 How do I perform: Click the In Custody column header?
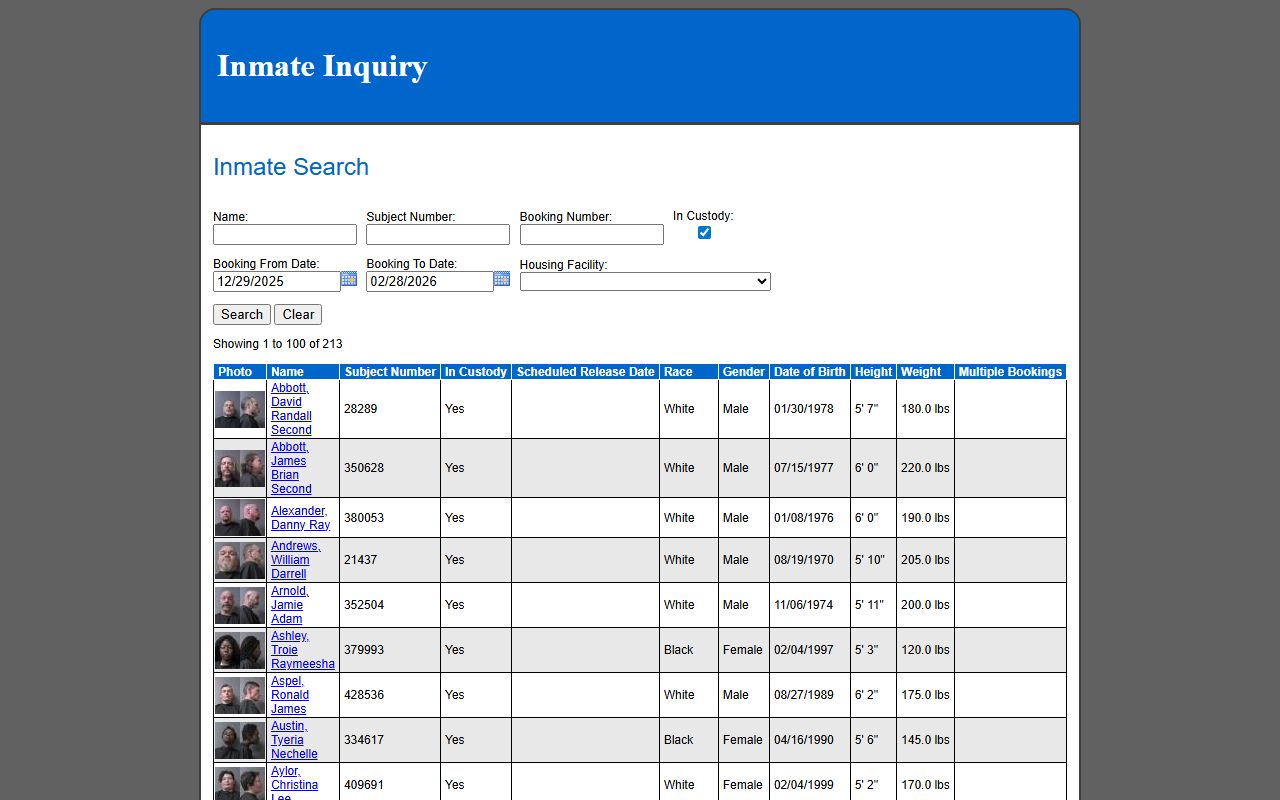click(x=476, y=372)
